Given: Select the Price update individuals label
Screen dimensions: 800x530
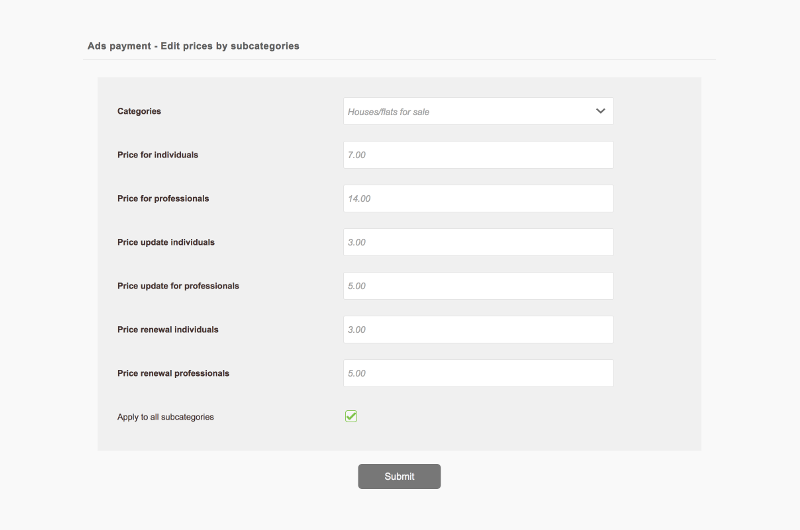Looking at the screenshot, I should (166, 242).
